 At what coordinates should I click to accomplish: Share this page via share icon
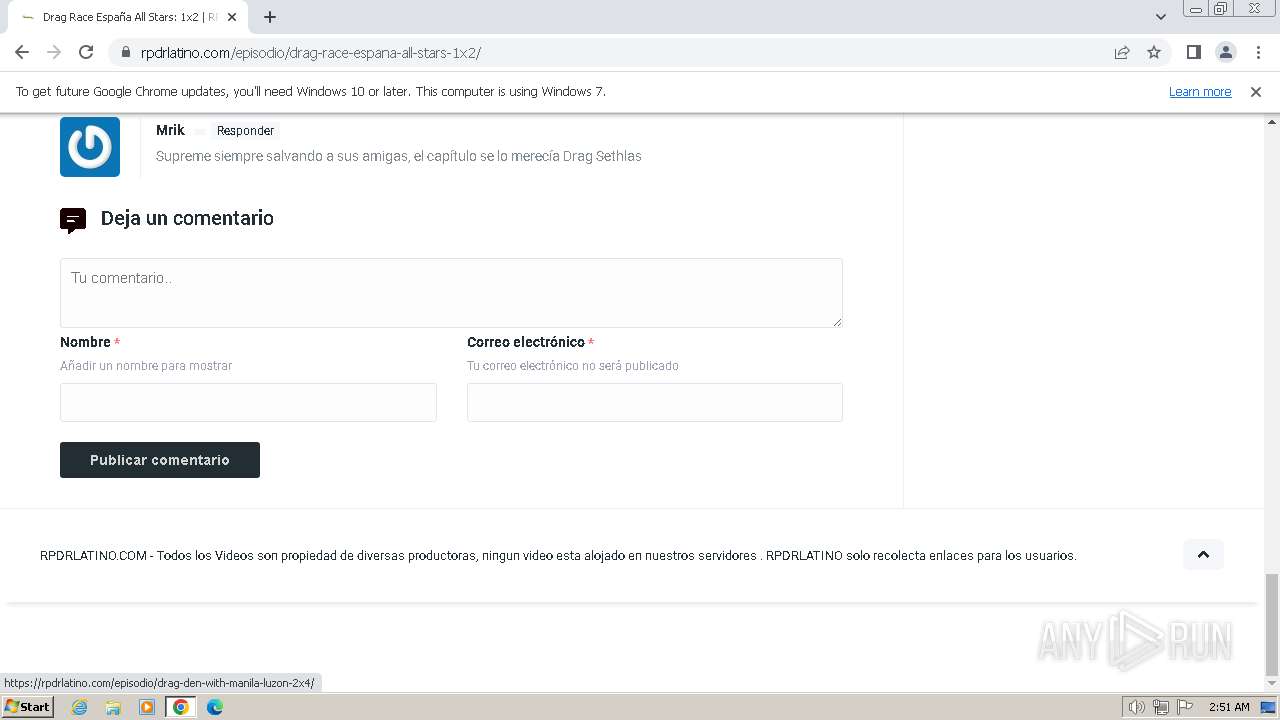click(1122, 53)
